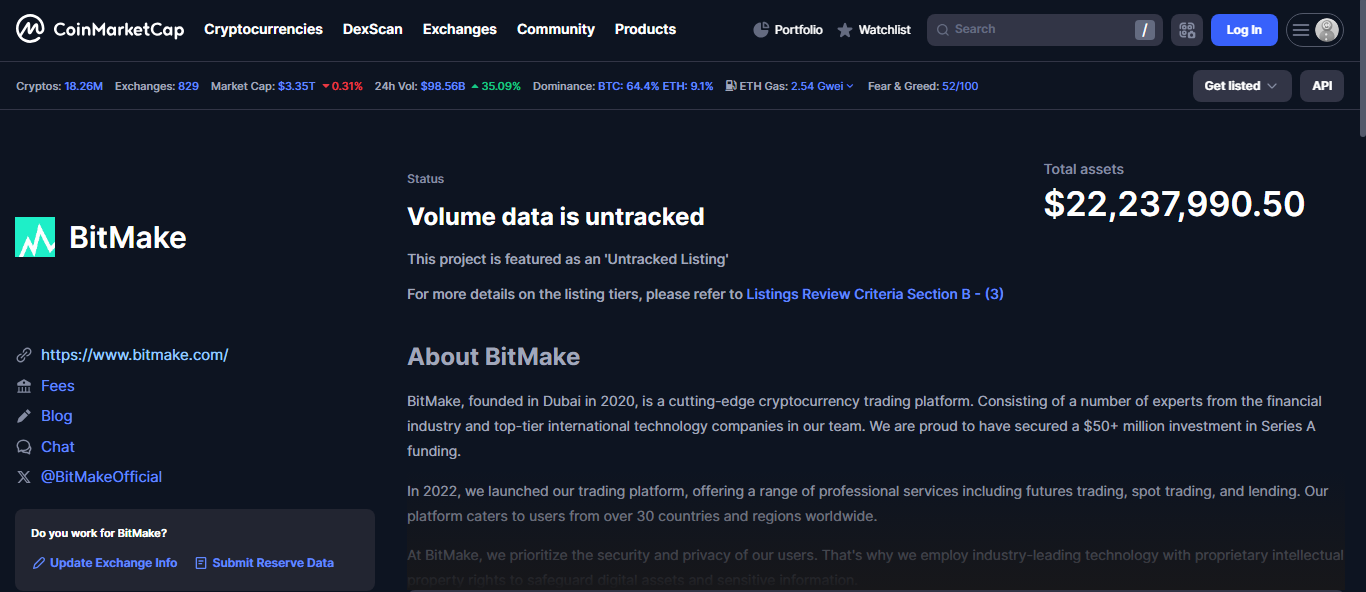Click the BitMake name next to logo
Viewport: 1366px width, 592px height.
click(128, 237)
